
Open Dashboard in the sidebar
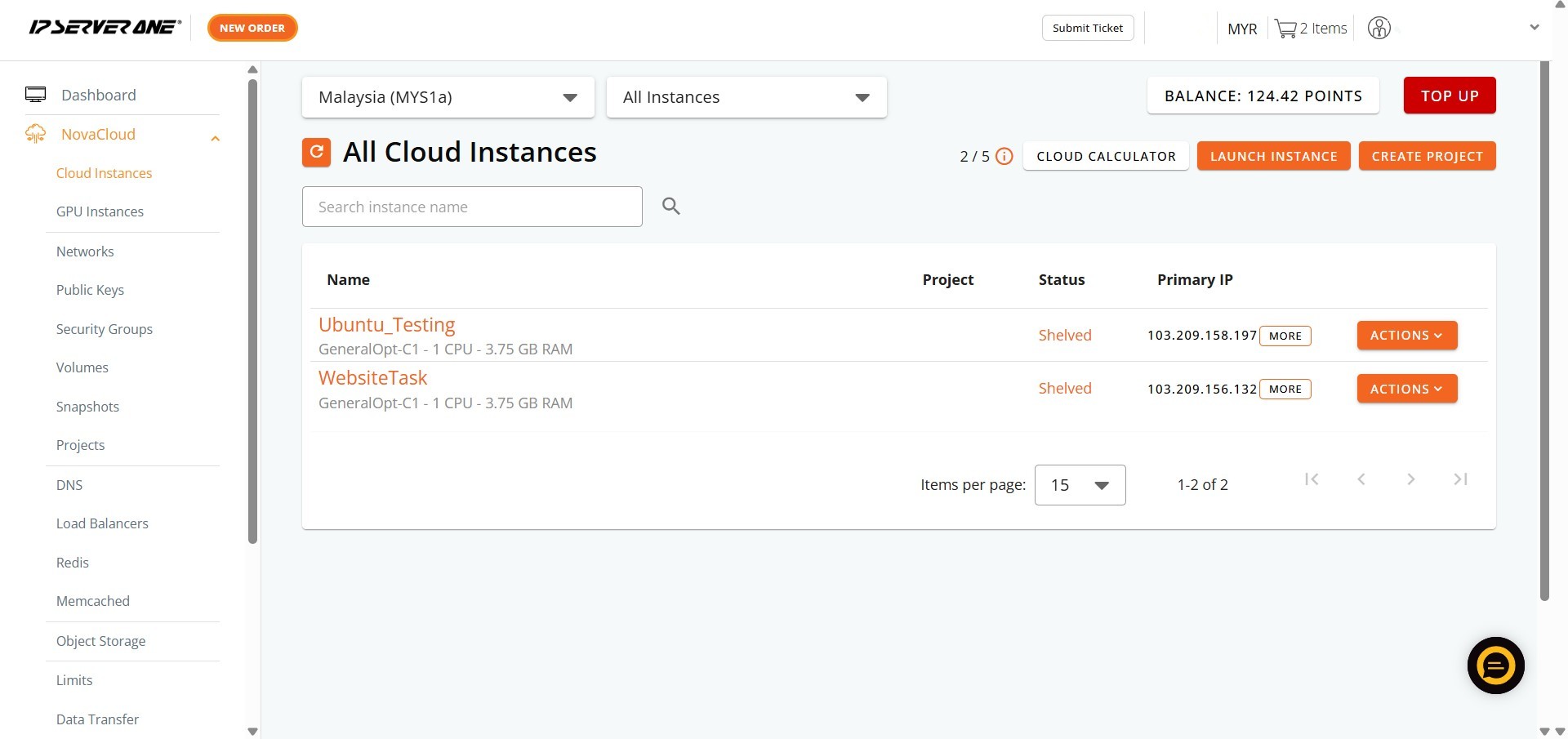click(99, 95)
